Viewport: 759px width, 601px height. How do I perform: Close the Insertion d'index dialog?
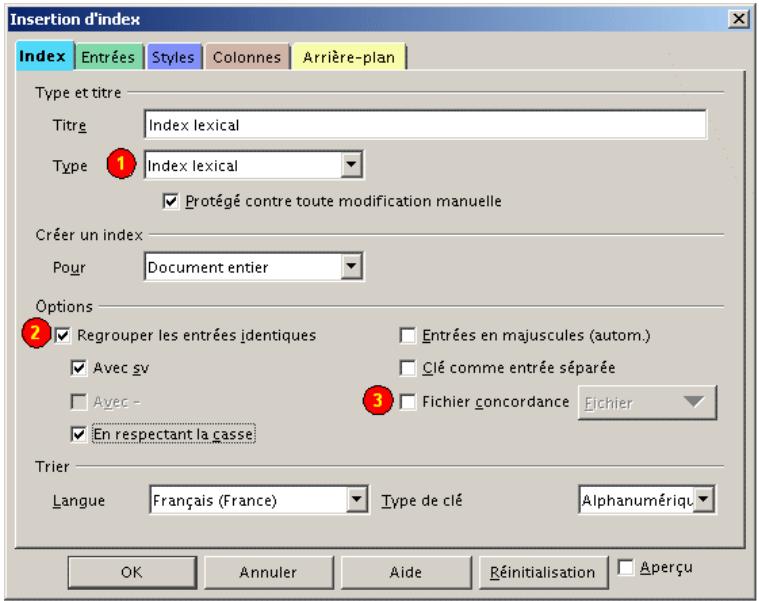[x=739, y=19]
